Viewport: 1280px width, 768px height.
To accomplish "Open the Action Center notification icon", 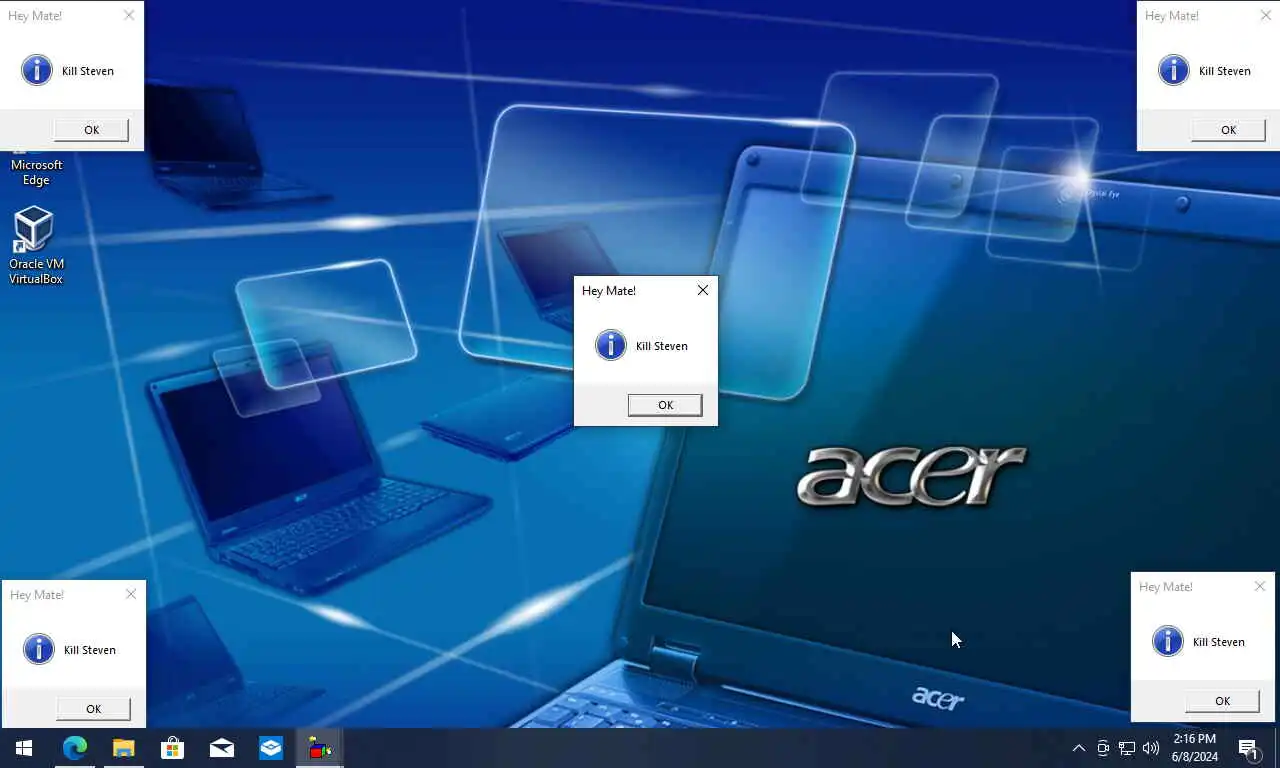I will pyautogui.click(x=1248, y=748).
